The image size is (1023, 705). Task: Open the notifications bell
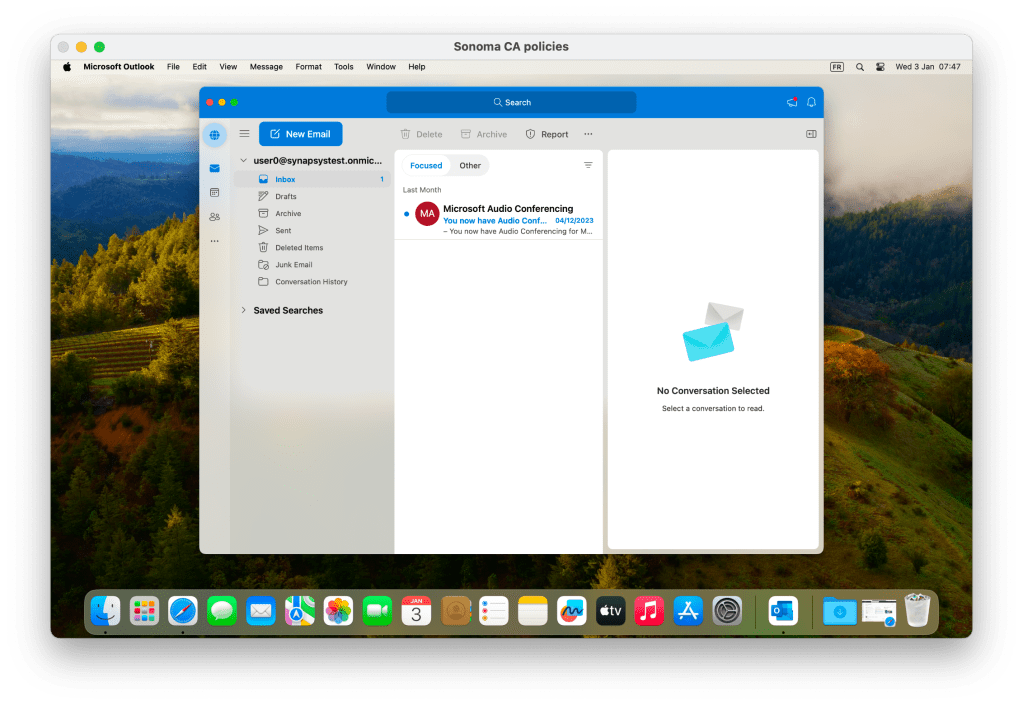coord(811,102)
